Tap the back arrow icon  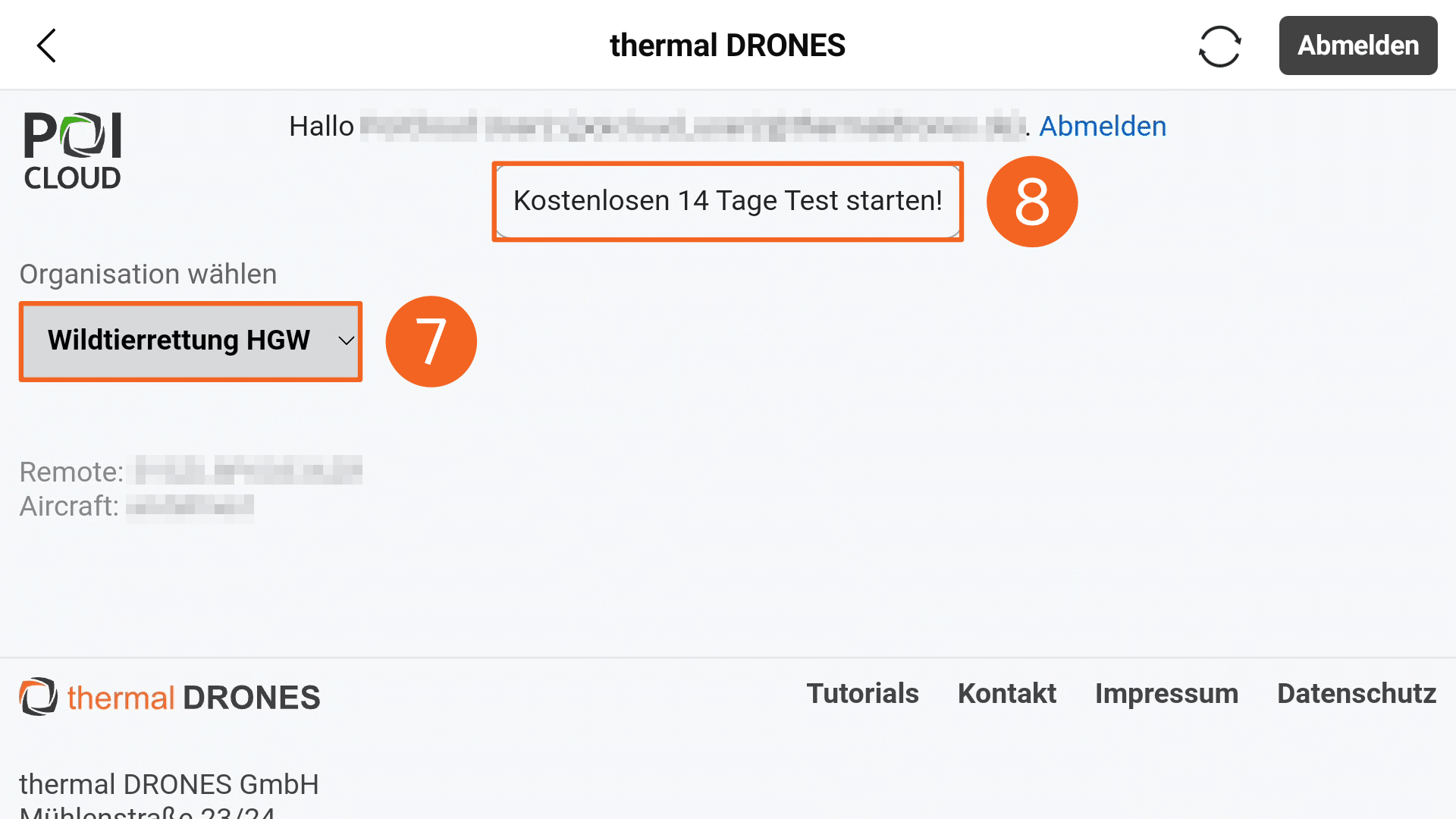coord(47,45)
